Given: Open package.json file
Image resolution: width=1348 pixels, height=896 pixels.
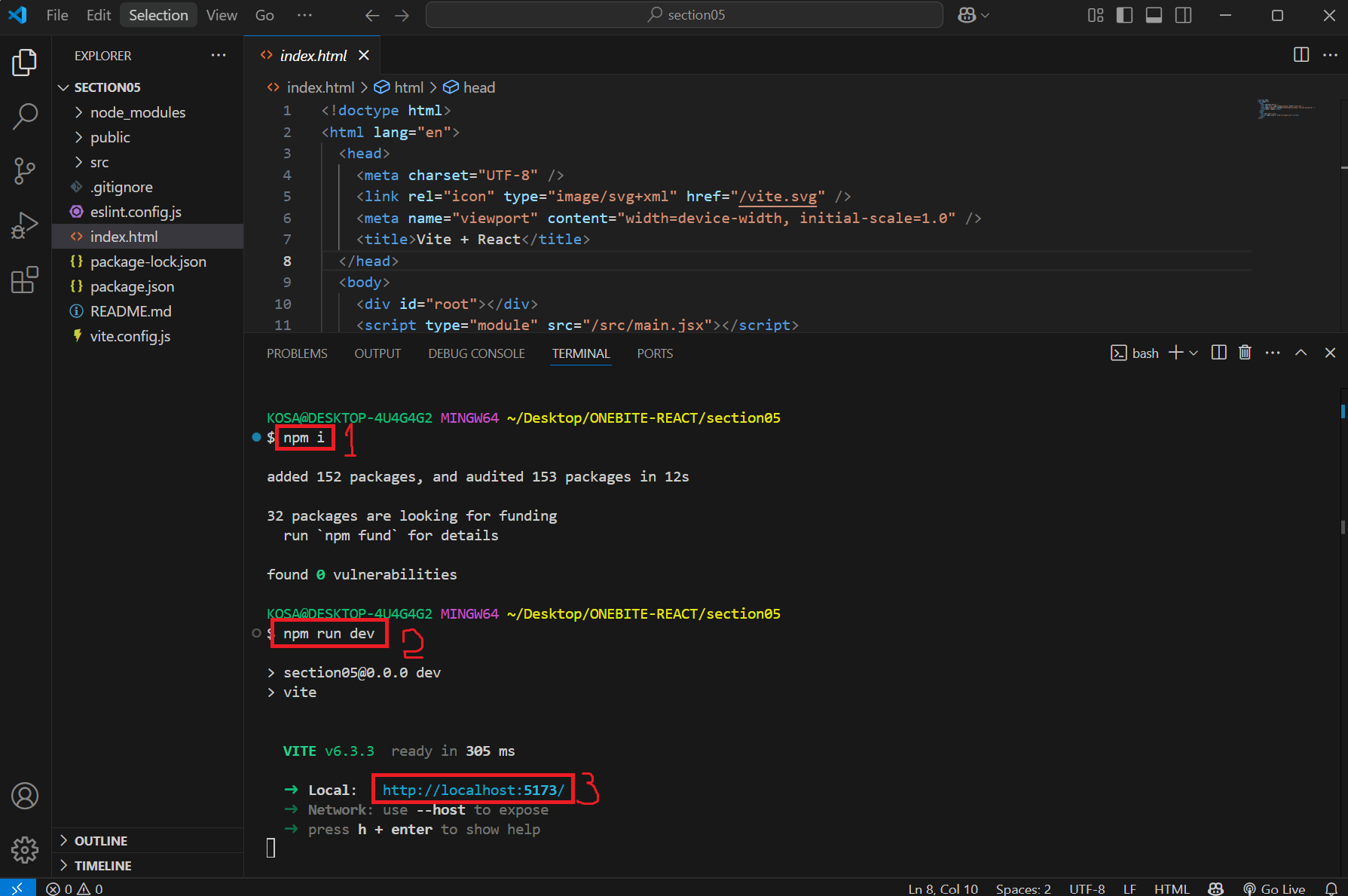Looking at the screenshot, I should tap(148, 286).
